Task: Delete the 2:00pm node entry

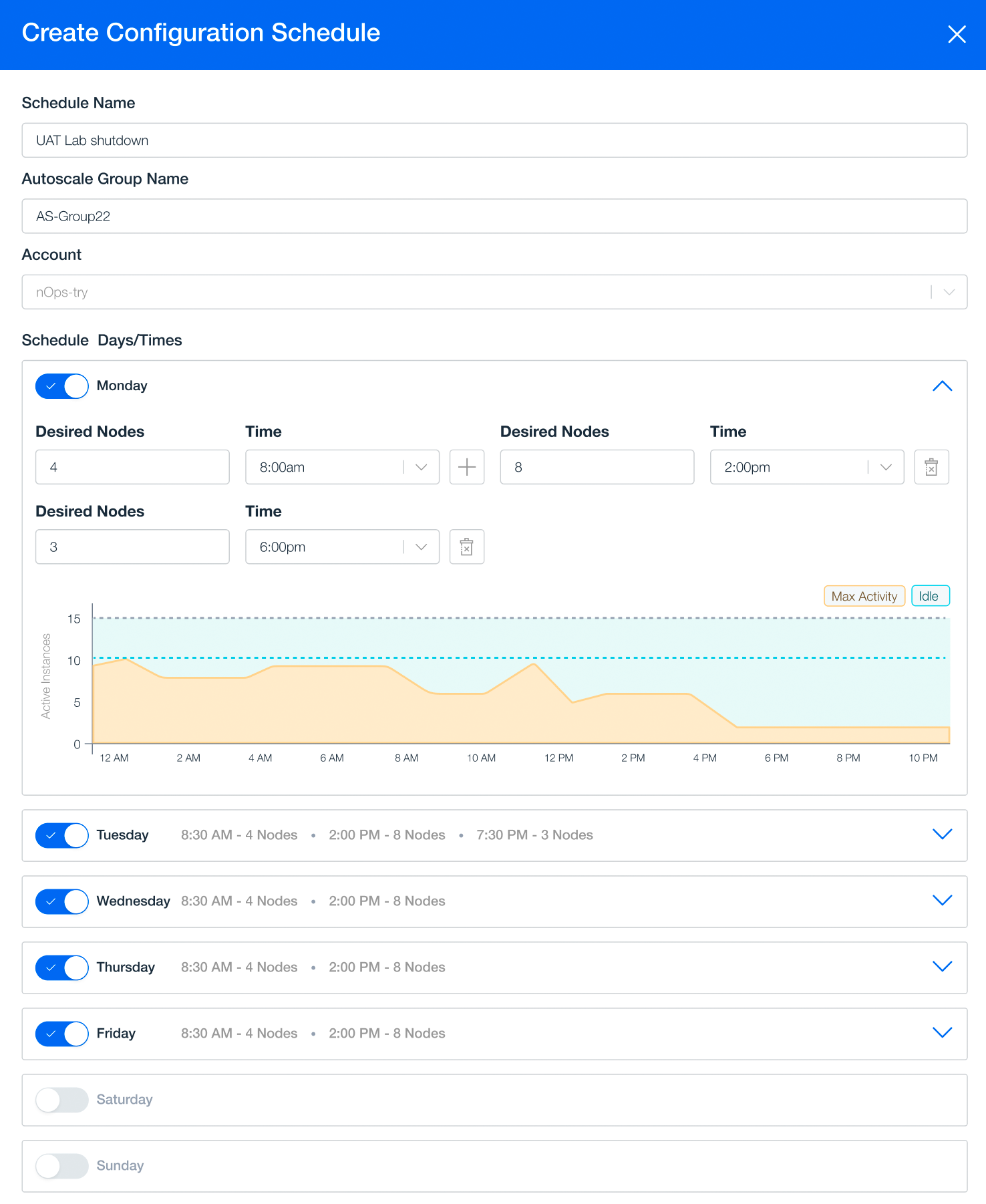Action: 931,467
